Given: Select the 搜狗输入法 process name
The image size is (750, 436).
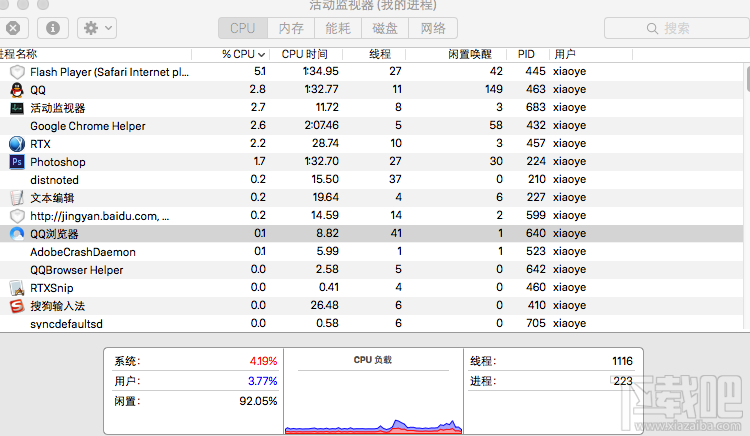Looking at the screenshot, I should (x=57, y=306).
